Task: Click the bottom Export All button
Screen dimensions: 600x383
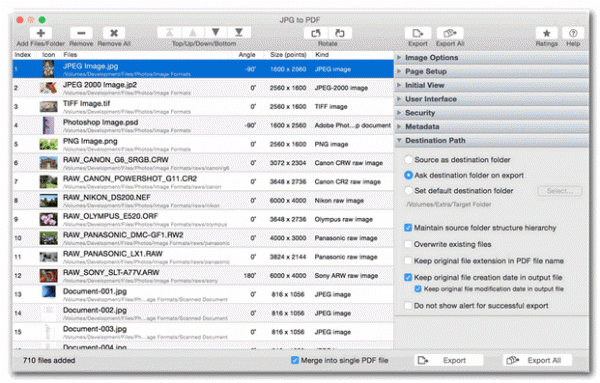Action: click(x=537, y=360)
